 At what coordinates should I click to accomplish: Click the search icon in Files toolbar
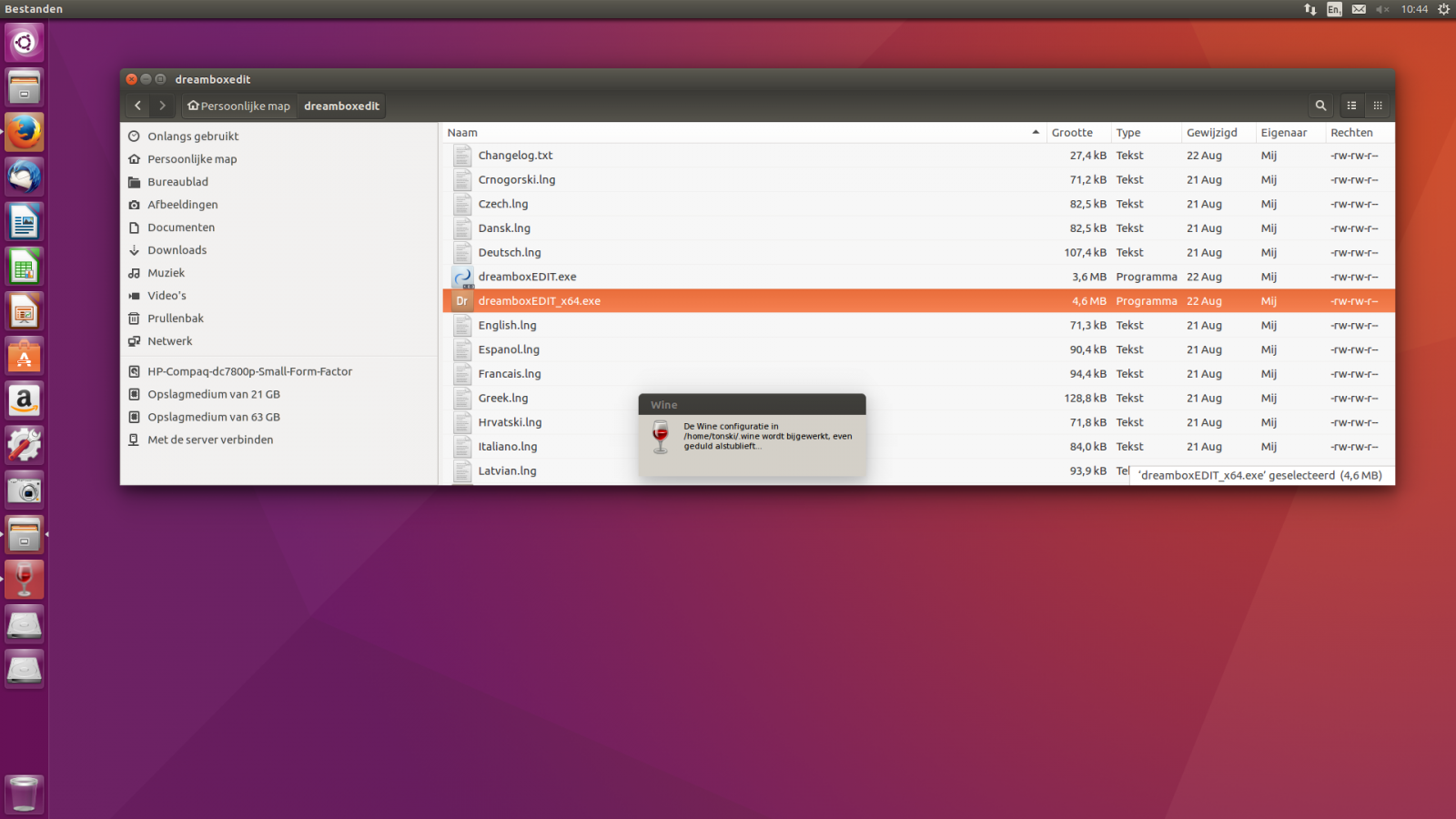1320,106
